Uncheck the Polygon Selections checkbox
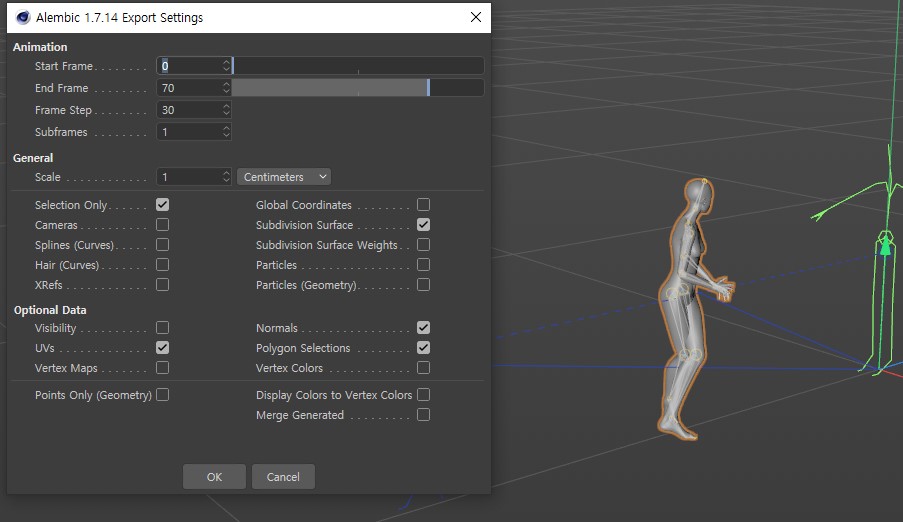Screen dimensions: 903x522 click(x=423, y=347)
